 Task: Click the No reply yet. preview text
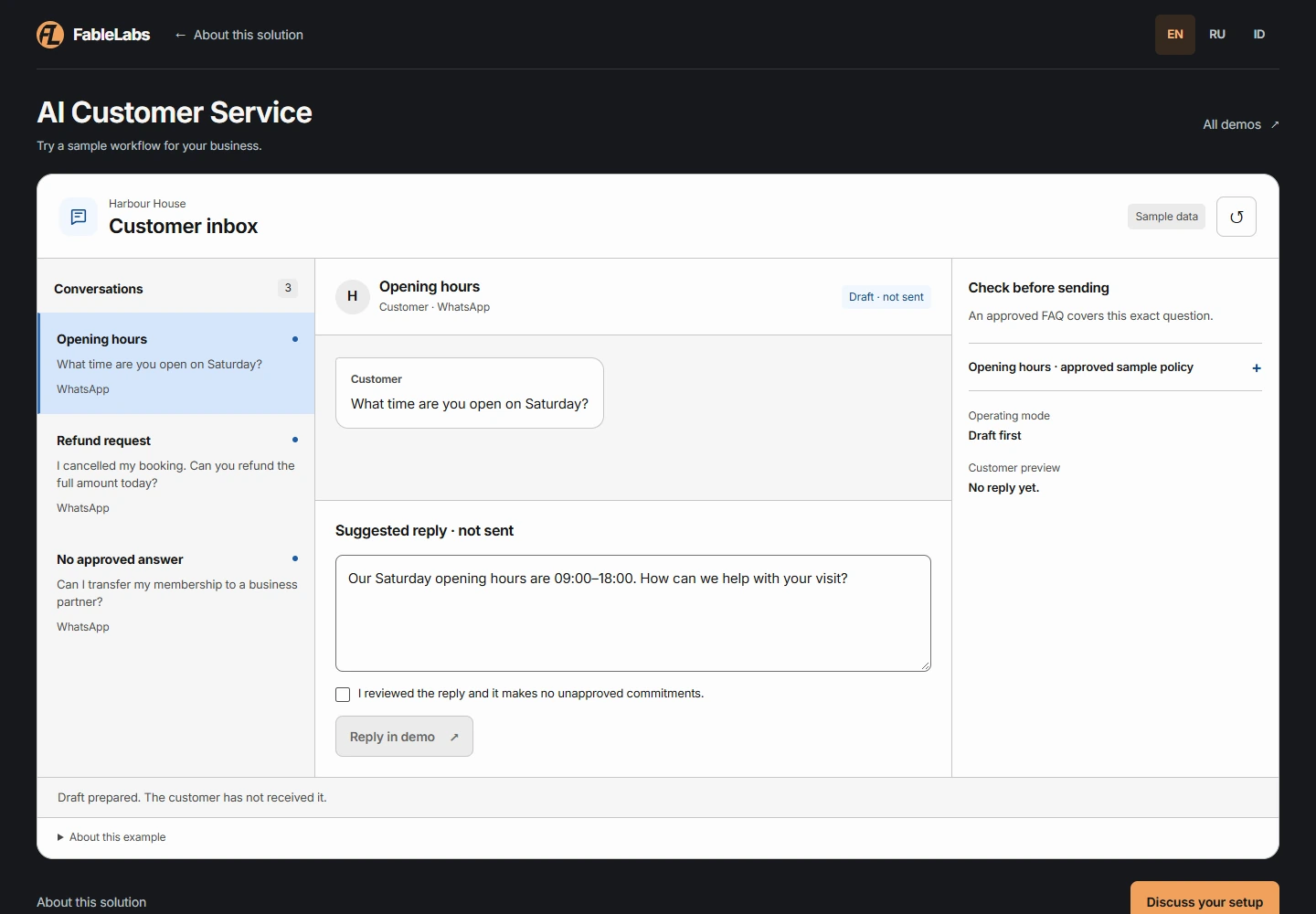click(1003, 488)
